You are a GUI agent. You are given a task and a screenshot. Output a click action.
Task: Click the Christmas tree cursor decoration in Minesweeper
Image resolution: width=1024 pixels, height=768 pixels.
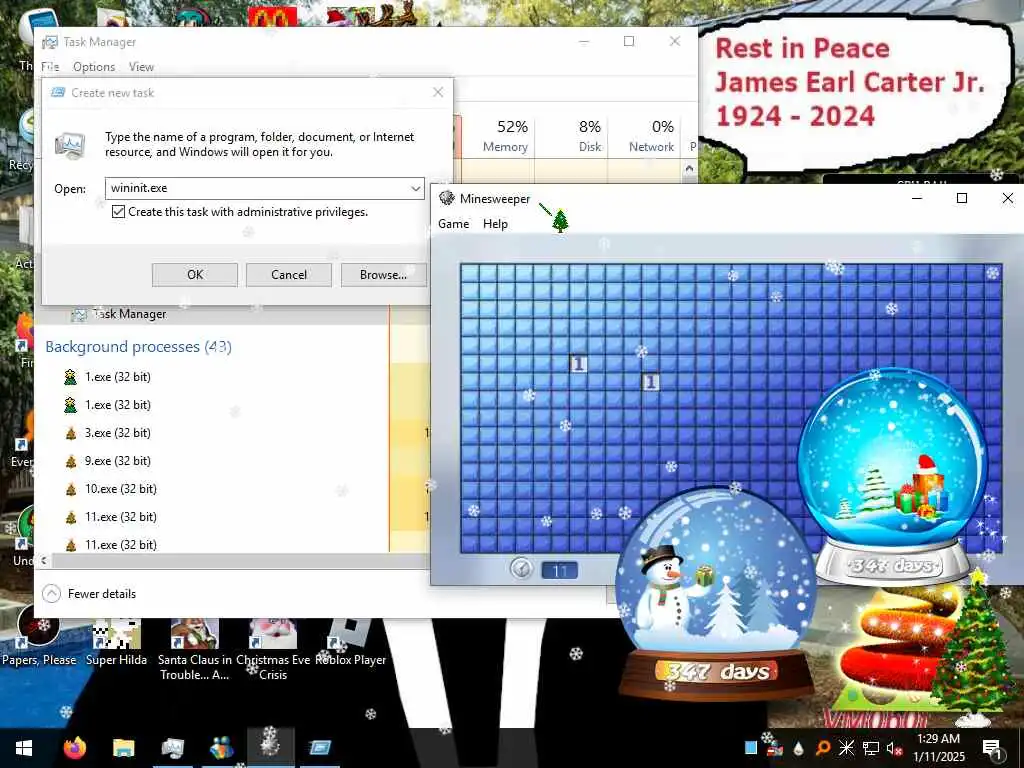[560, 220]
